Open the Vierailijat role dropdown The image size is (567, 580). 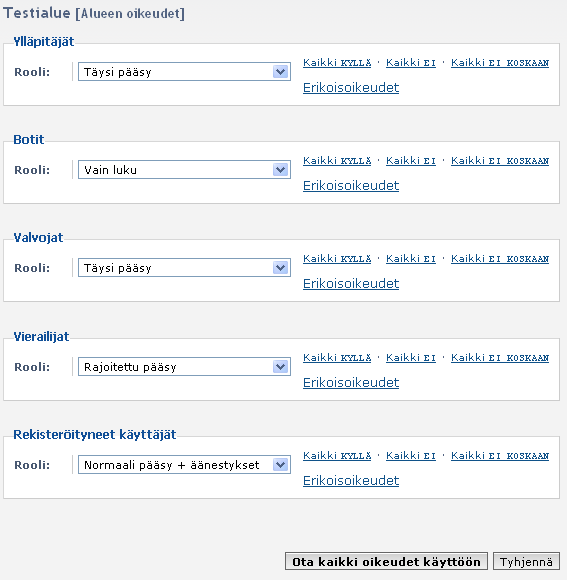click(184, 367)
